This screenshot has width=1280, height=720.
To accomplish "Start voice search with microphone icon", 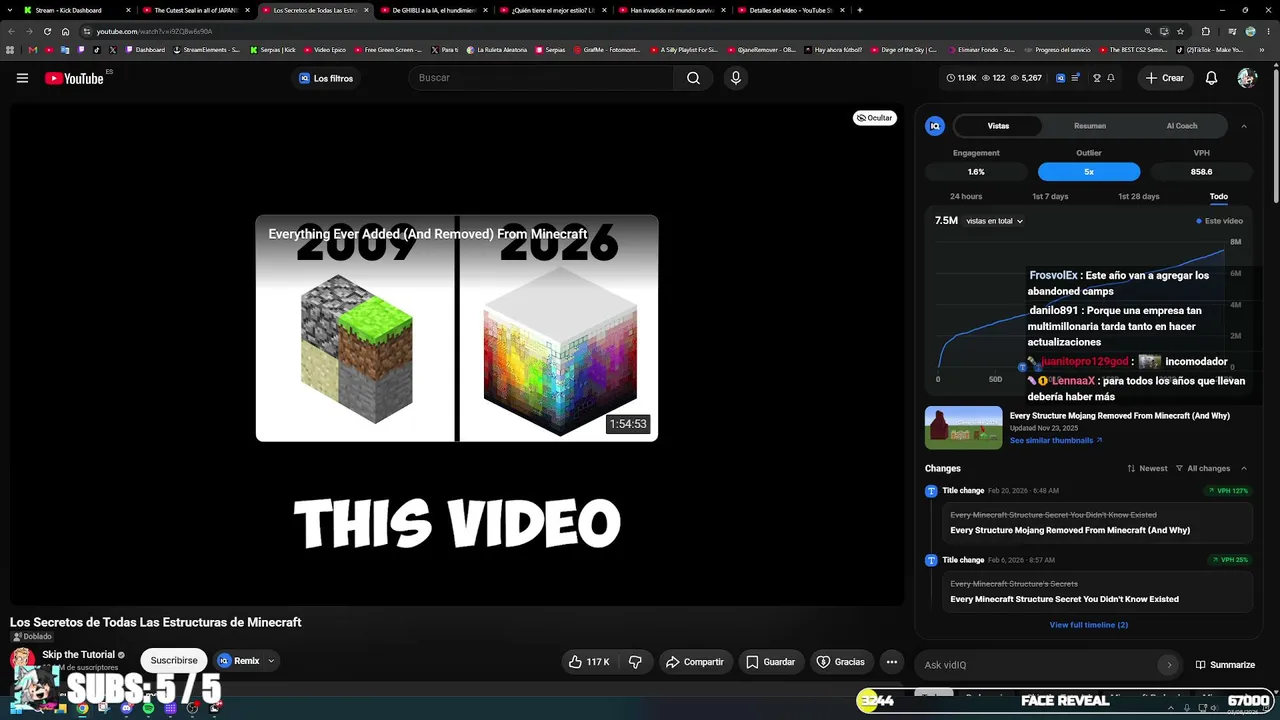I will coord(736,78).
